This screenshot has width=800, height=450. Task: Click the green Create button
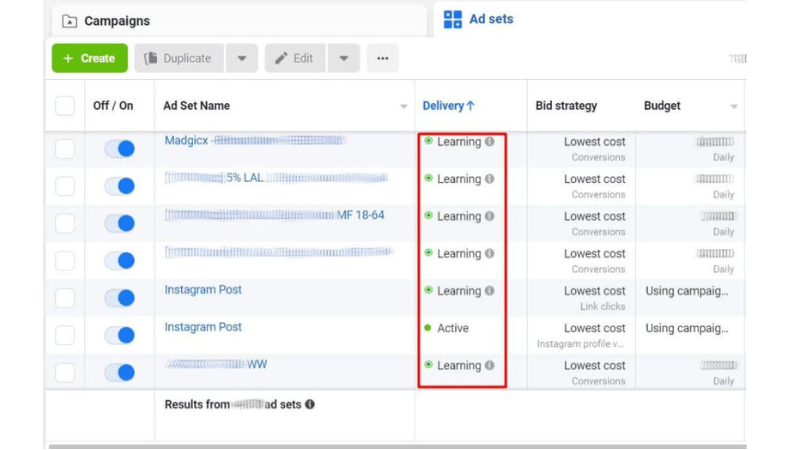89,58
